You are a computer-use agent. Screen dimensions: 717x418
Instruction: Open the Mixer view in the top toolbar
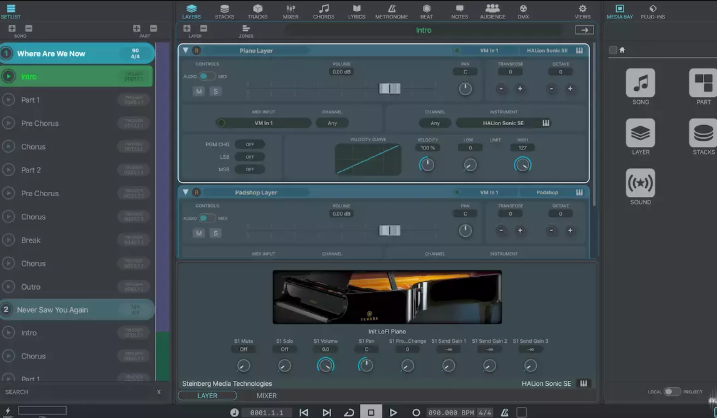(x=290, y=11)
